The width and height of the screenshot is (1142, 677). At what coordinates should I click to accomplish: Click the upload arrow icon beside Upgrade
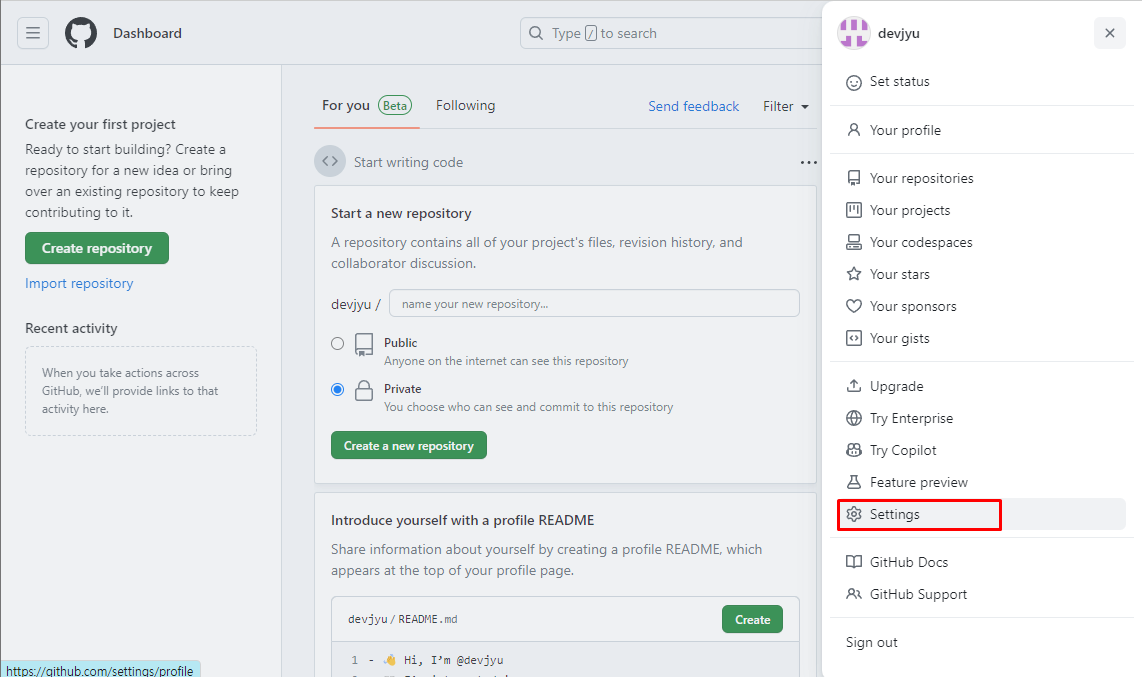pyautogui.click(x=854, y=387)
